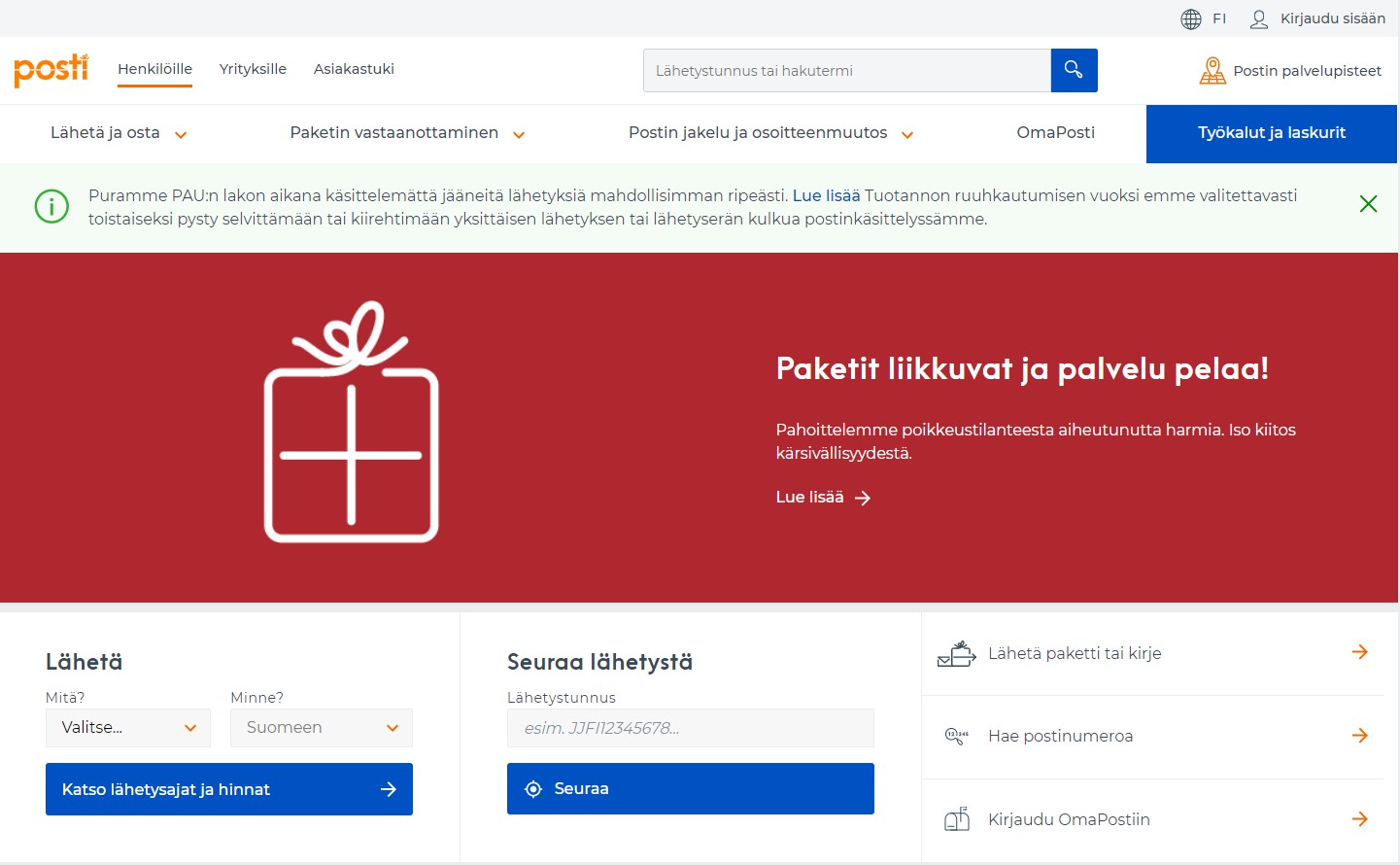Click the Paketit liikkuvat ja palvelu pelaa! heading

pyautogui.click(x=1022, y=369)
